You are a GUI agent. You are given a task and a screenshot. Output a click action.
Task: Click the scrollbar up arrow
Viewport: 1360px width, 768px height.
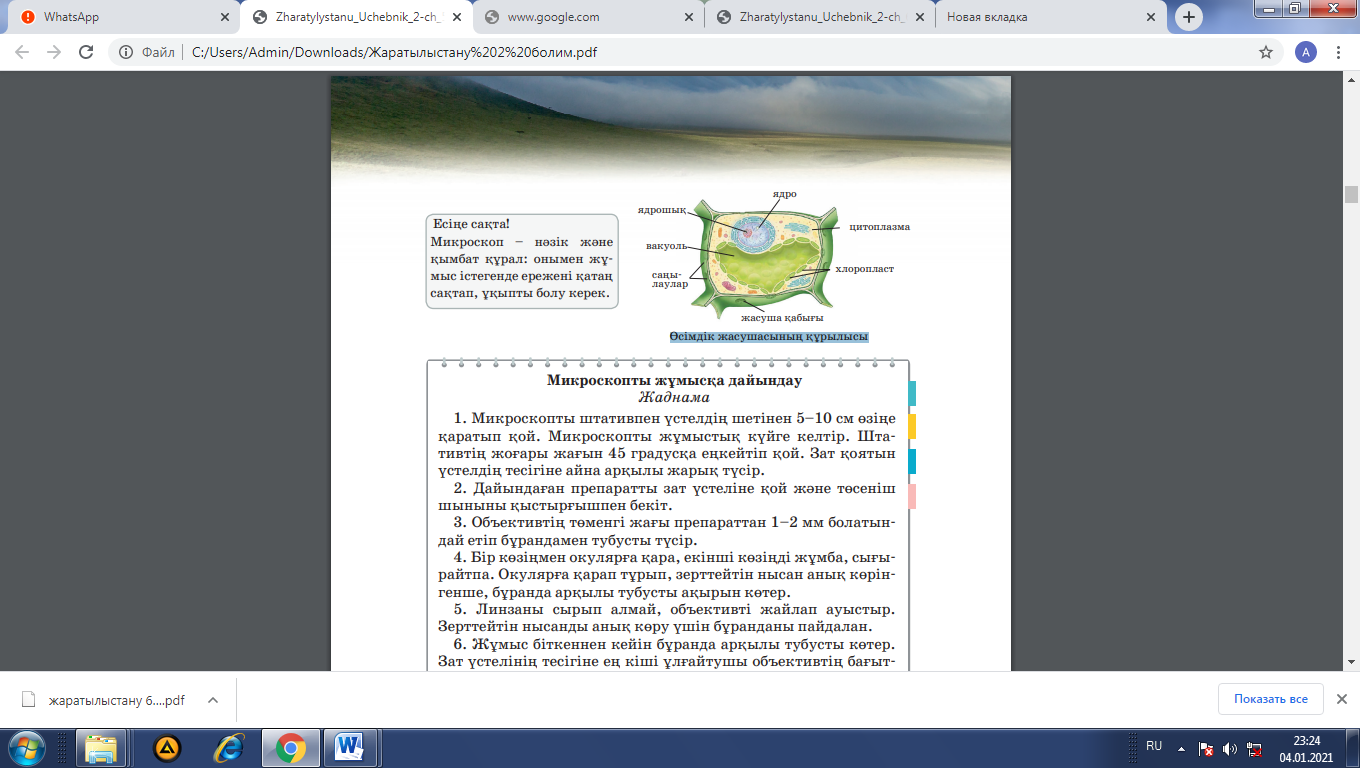click(1351, 82)
